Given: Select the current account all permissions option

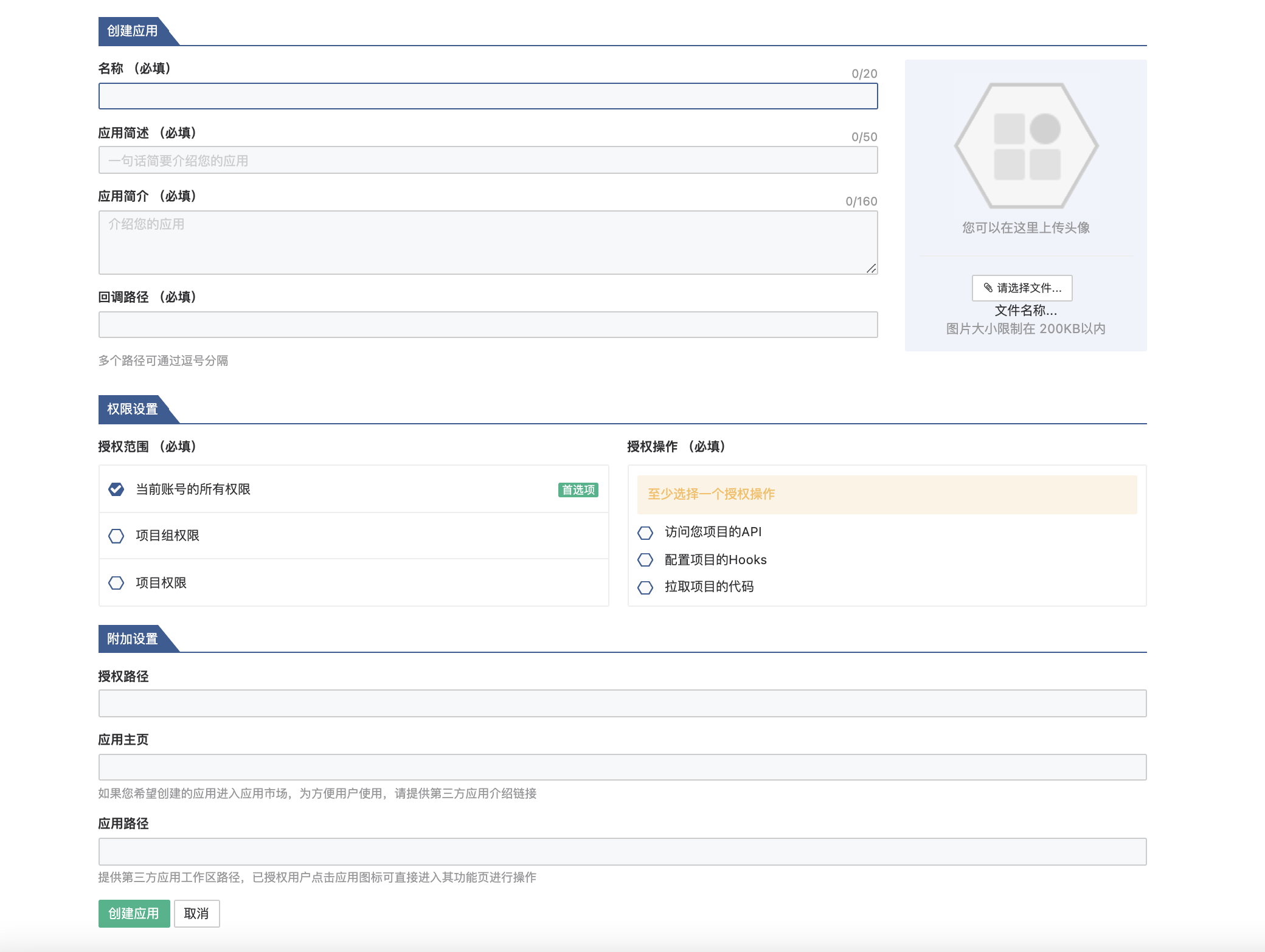Looking at the screenshot, I should click(x=116, y=489).
